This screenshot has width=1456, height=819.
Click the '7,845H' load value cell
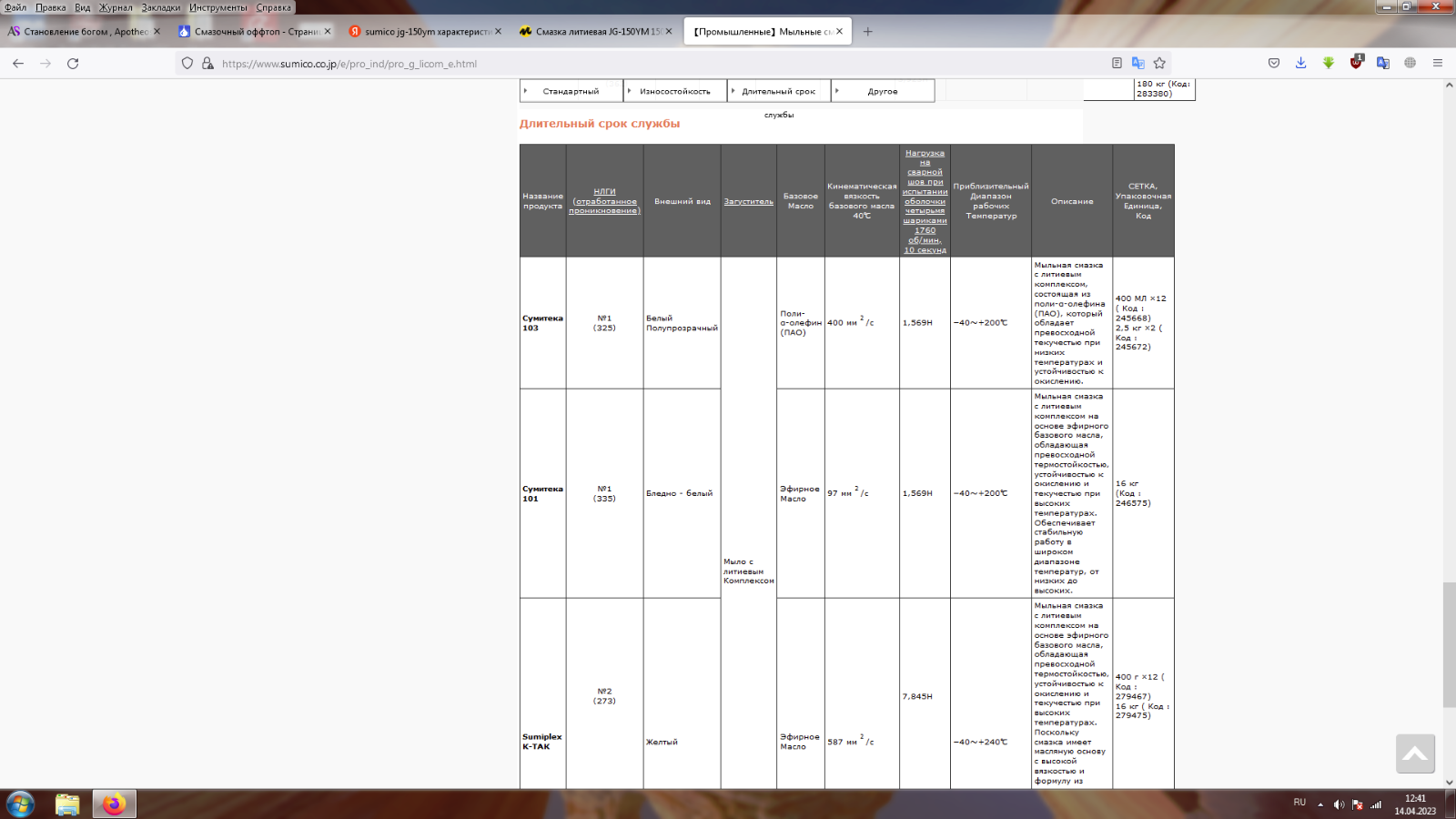coord(917,696)
